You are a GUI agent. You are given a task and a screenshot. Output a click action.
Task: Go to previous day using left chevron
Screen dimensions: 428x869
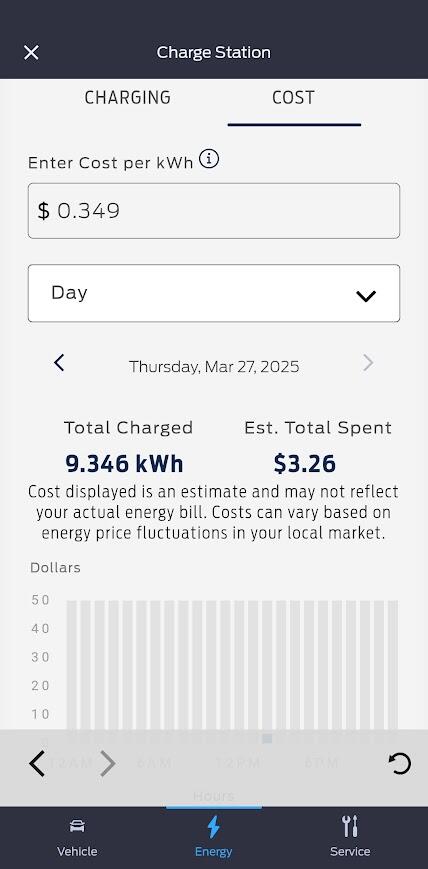[x=59, y=364]
